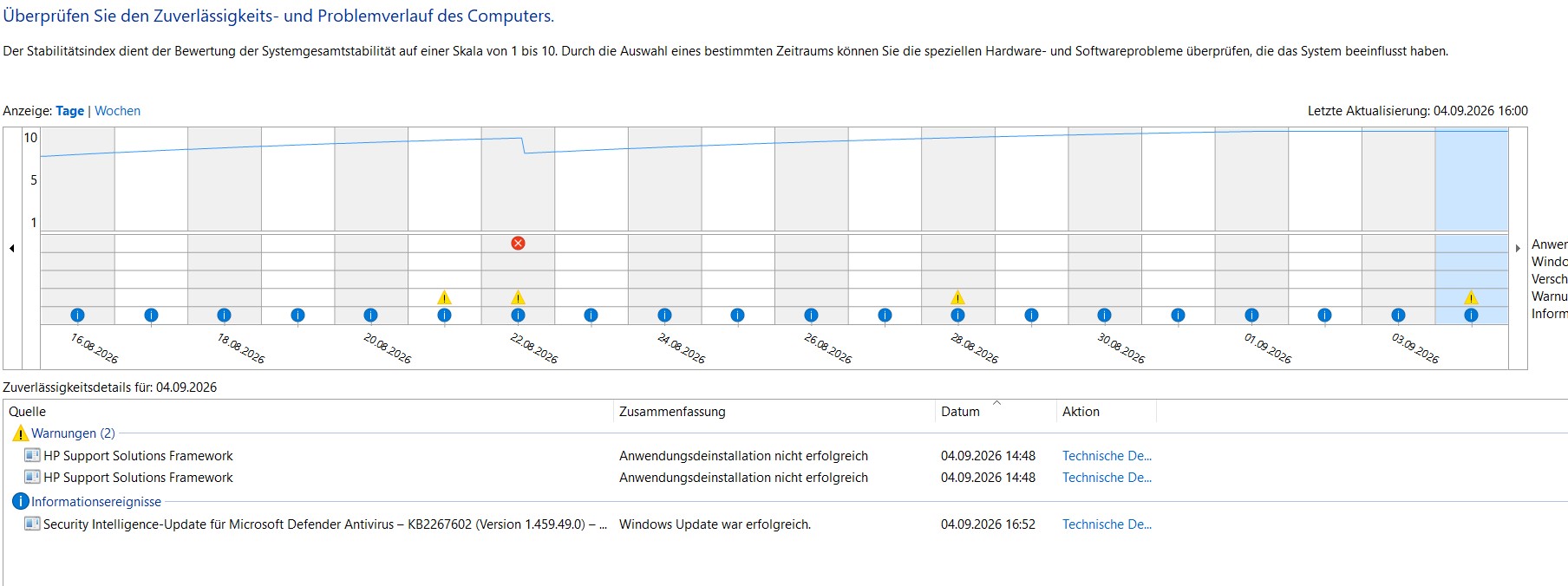Click the text 'Windows Update war erfolgreich.'
The width and height of the screenshot is (1568, 586).
715,524
